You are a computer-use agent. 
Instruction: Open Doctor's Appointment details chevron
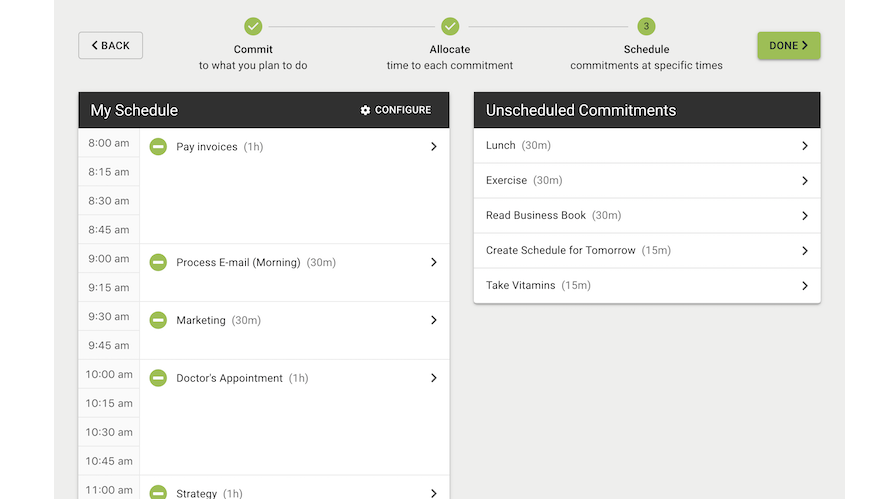click(433, 378)
